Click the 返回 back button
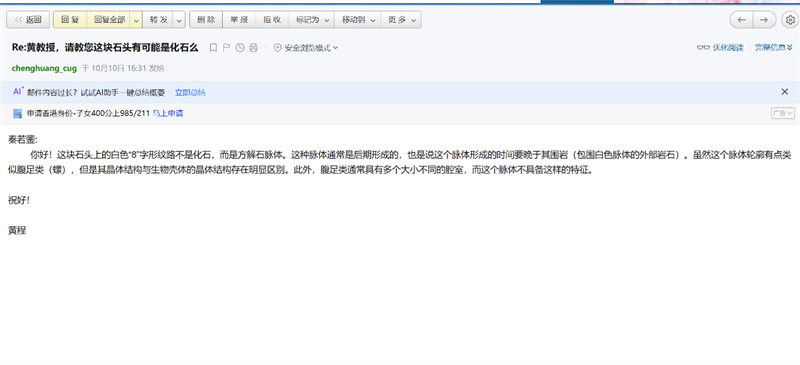 pyautogui.click(x=28, y=20)
